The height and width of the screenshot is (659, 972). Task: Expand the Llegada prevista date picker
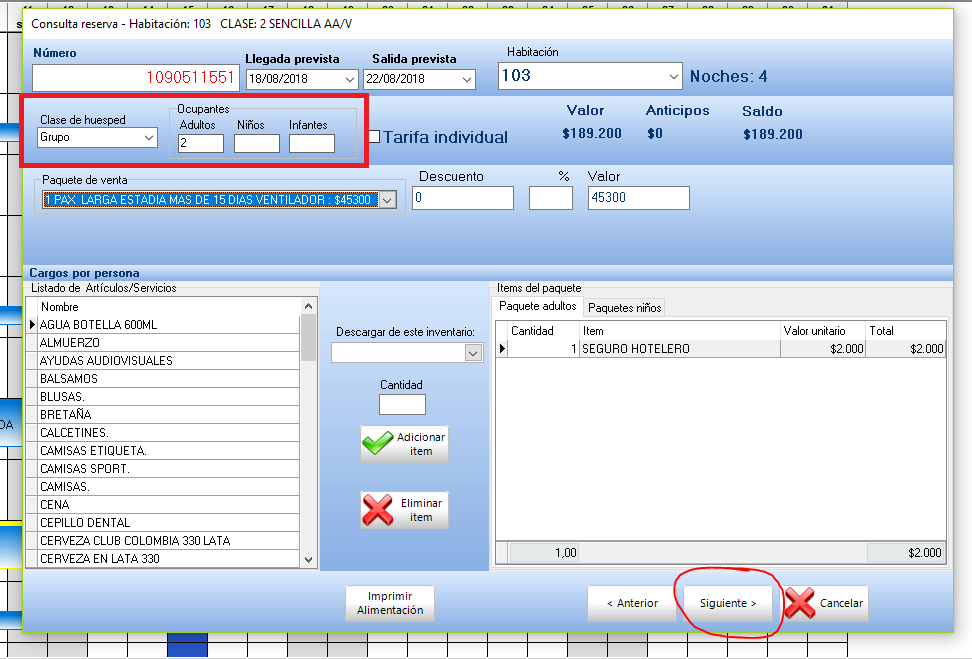tap(349, 79)
